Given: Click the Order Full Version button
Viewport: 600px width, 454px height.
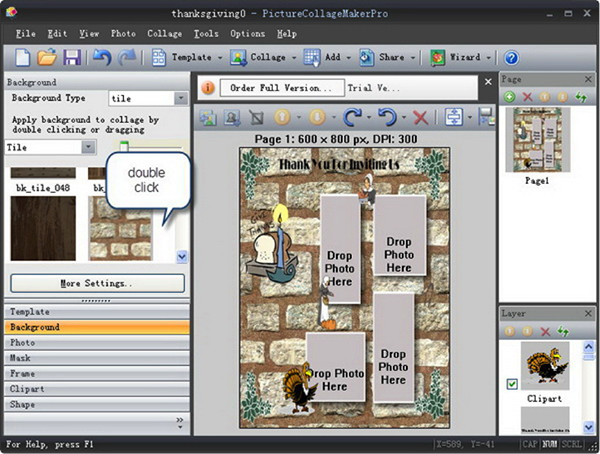Looking at the screenshot, I should coord(282,88).
